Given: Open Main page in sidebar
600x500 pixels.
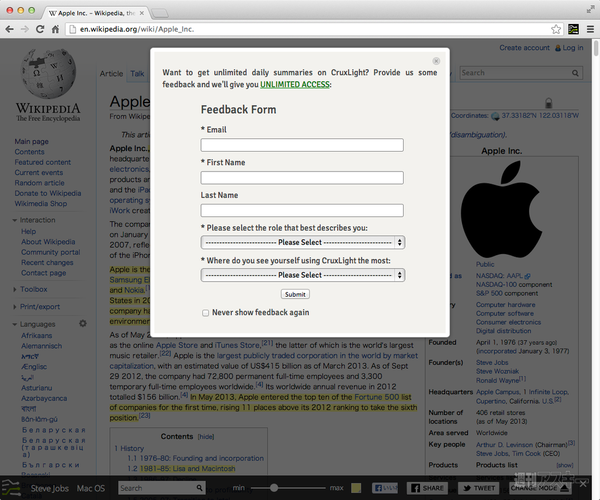Looking at the screenshot, I should 31,141.
